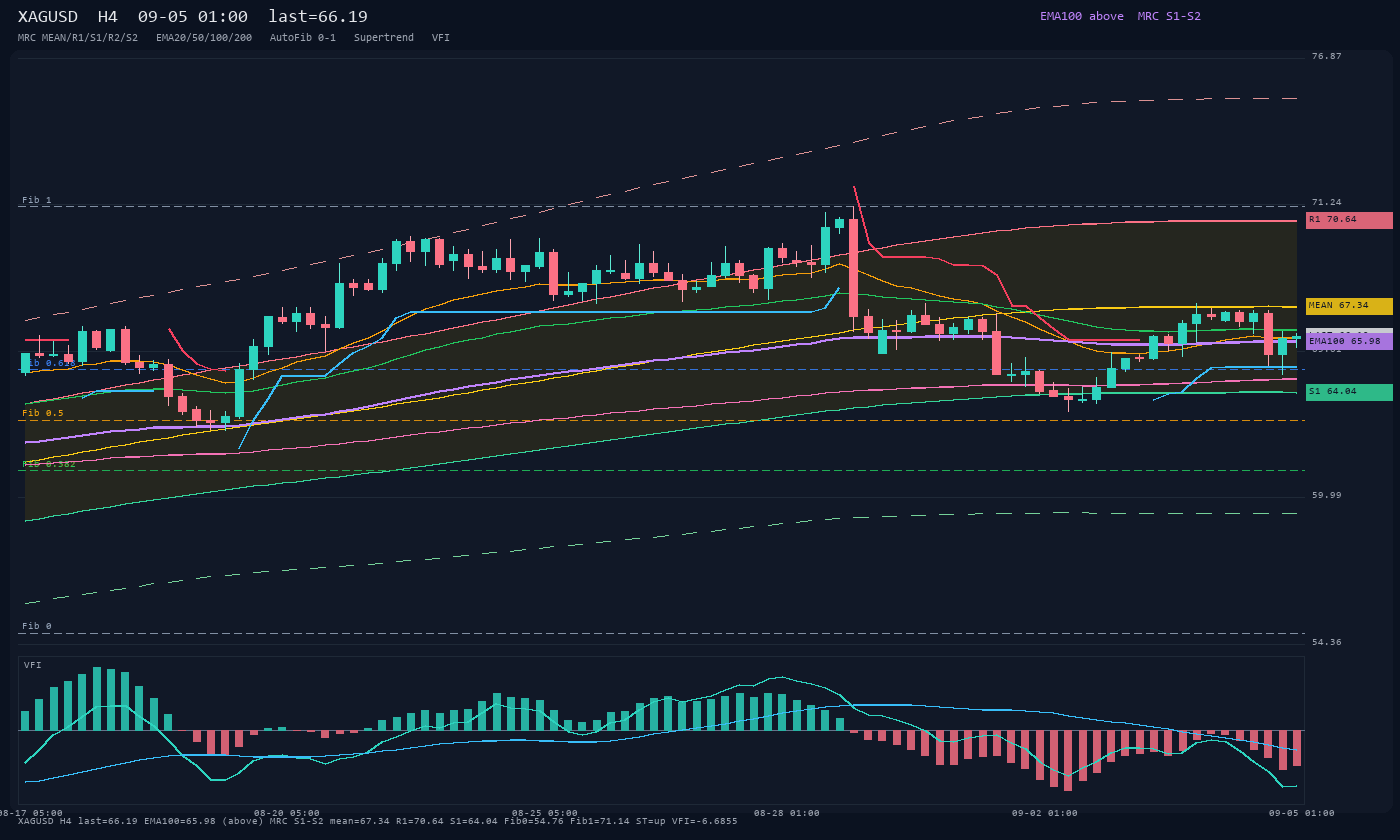Click the purple 'EMA100 65.98' price tag
Screen dimensions: 1400x840
click(1349, 341)
